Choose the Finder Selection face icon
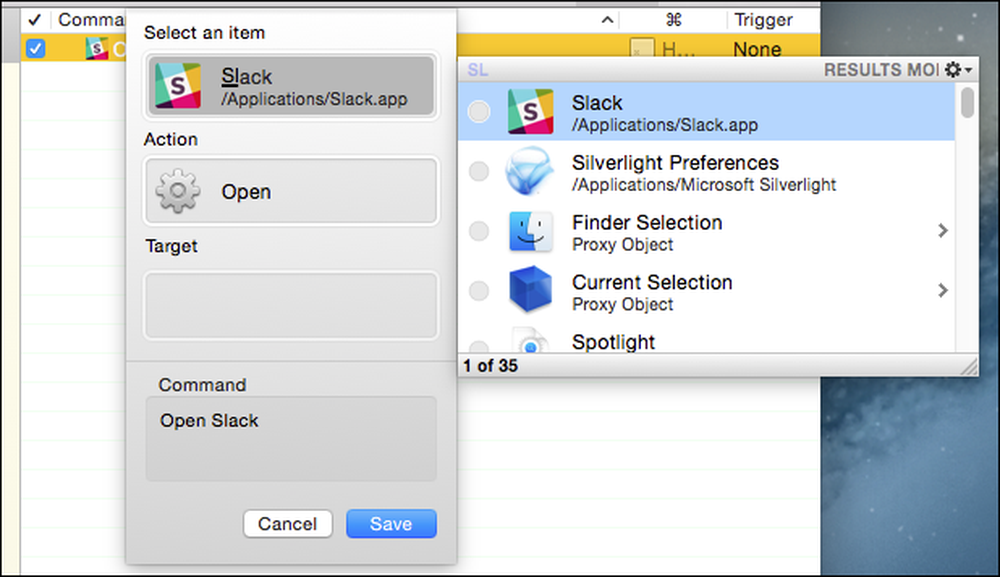Screen dimensions: 1000x577 coord(531,231)
